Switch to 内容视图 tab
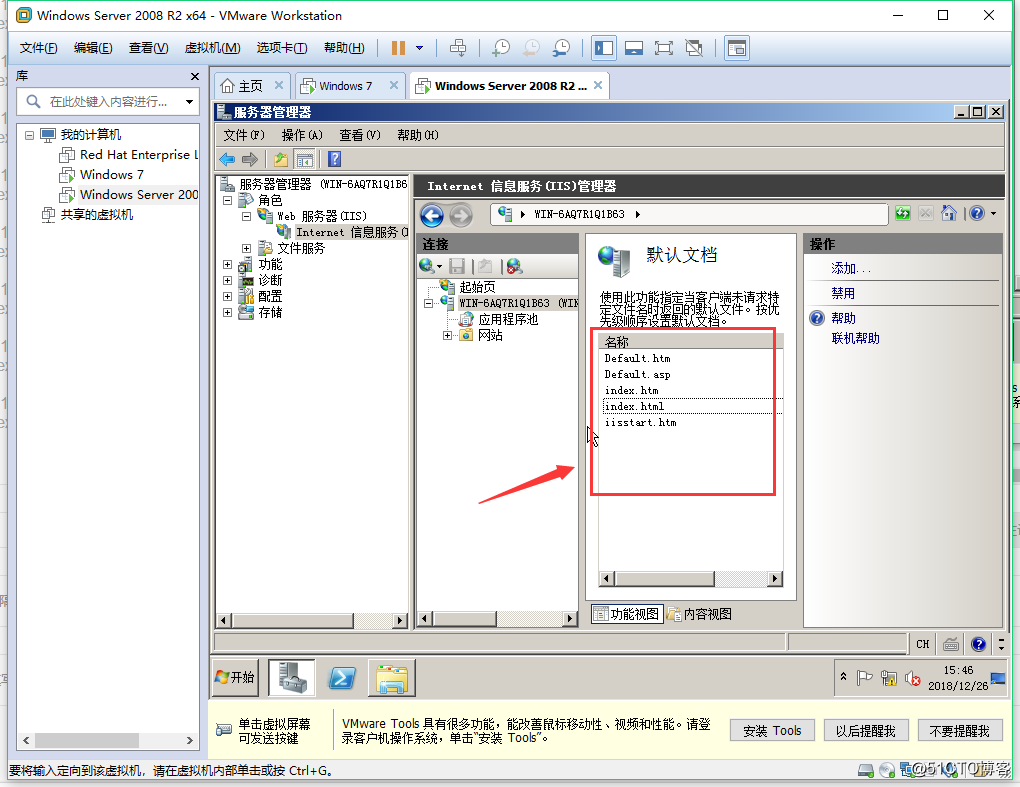The width and height of the screenshot is (1020, 787). click(x=699, y=614)
